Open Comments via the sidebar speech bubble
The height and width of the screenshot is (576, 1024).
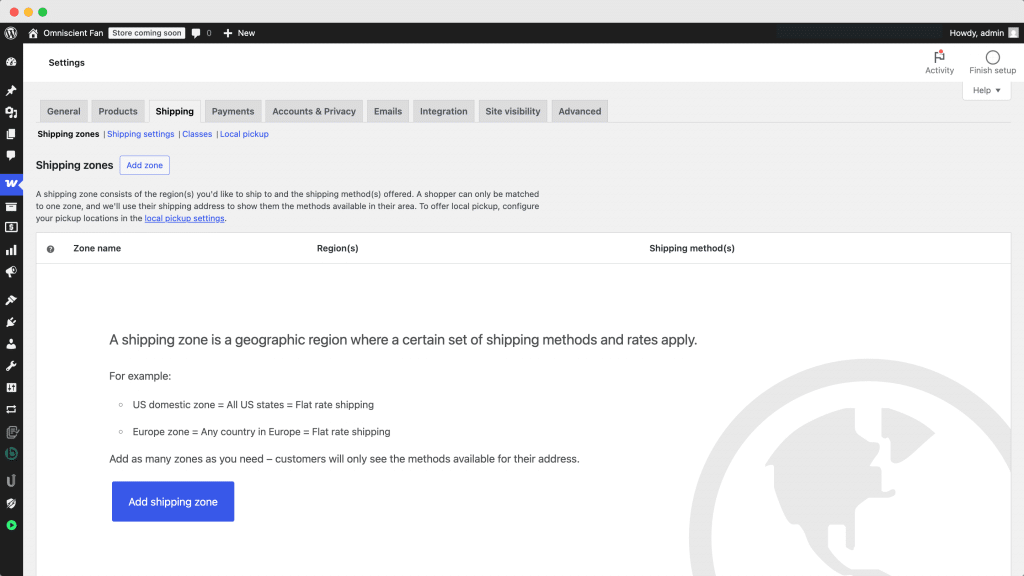tap(11, 155)
